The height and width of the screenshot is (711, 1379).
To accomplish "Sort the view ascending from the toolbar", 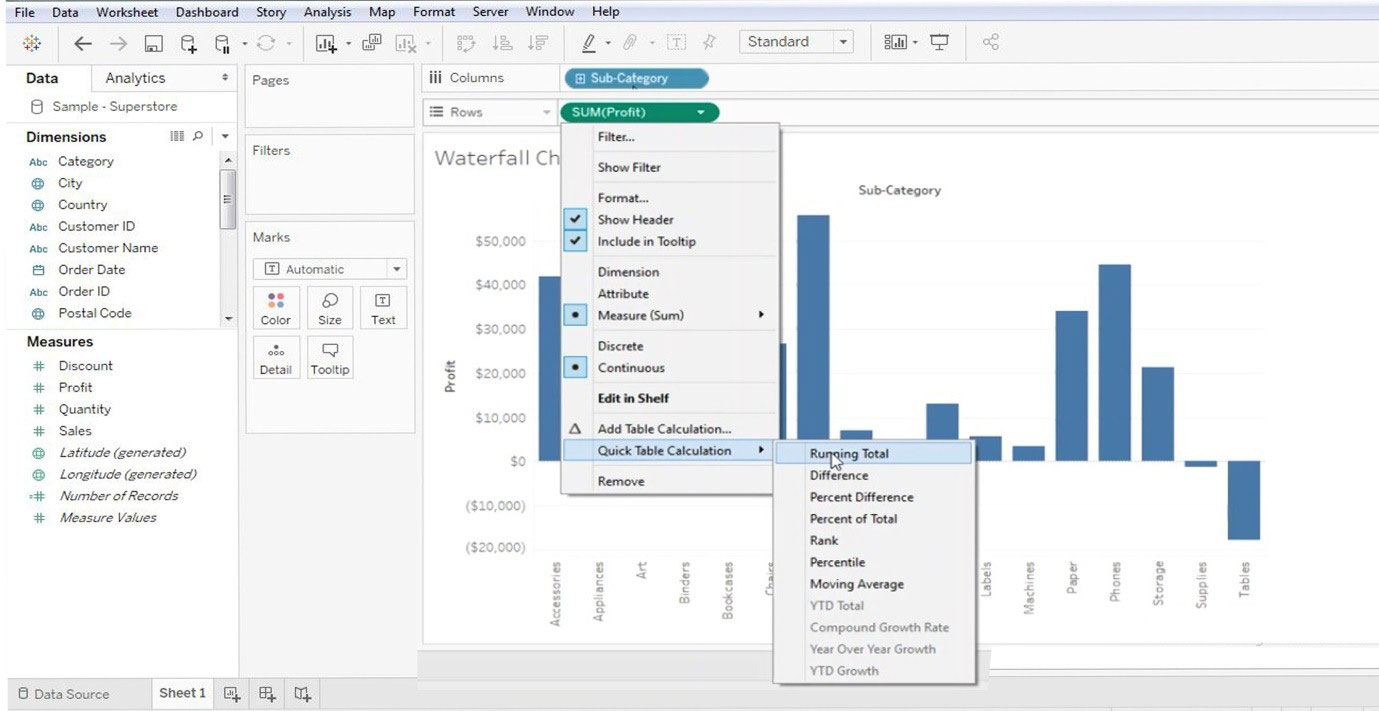I will coord(502,42).
